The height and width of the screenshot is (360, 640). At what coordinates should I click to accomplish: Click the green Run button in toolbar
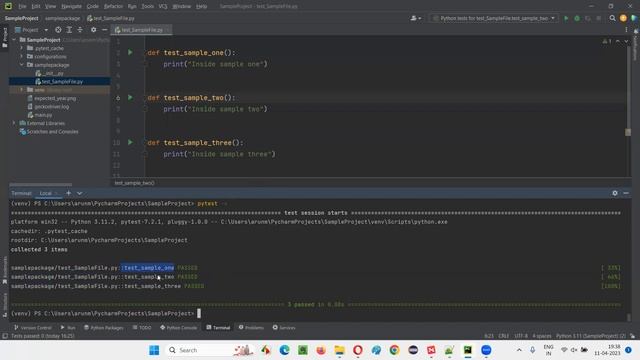click(566, 18)
